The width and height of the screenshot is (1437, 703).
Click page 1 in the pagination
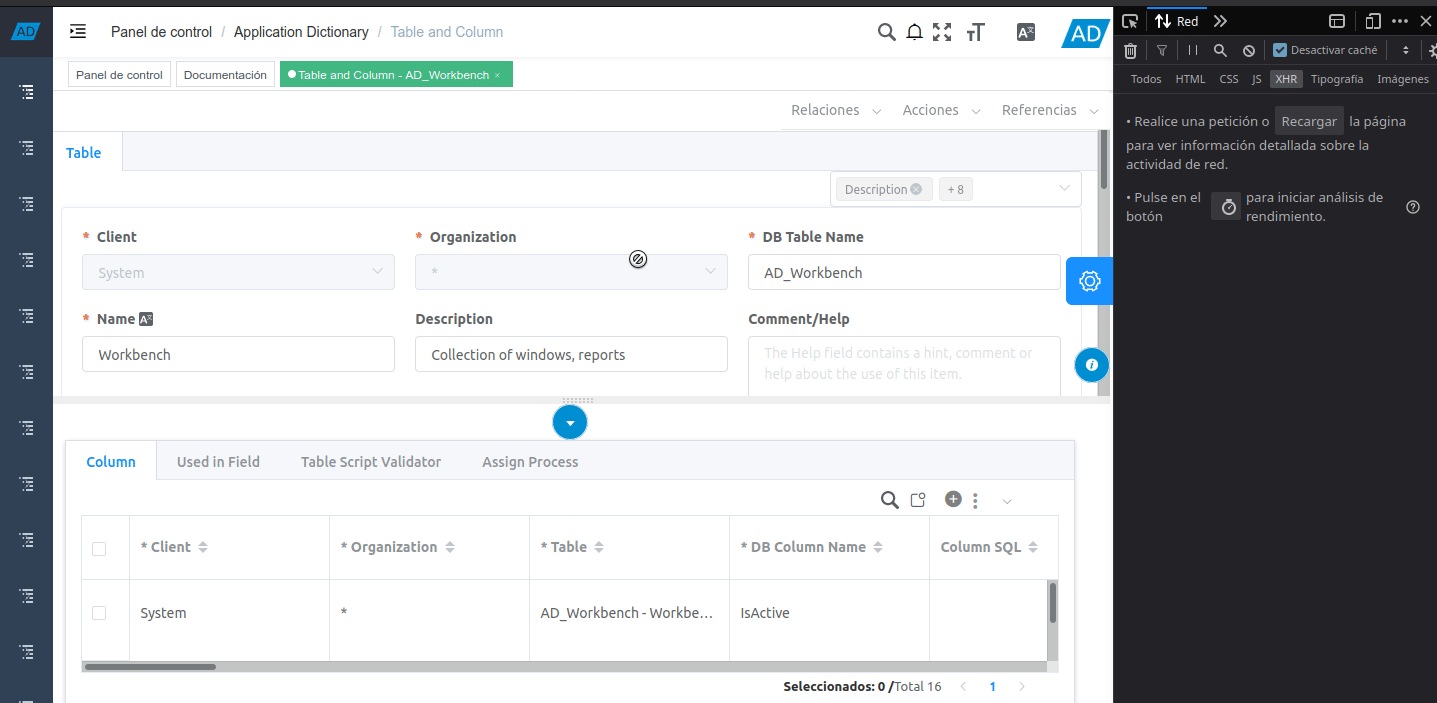(x=992, y=686)
